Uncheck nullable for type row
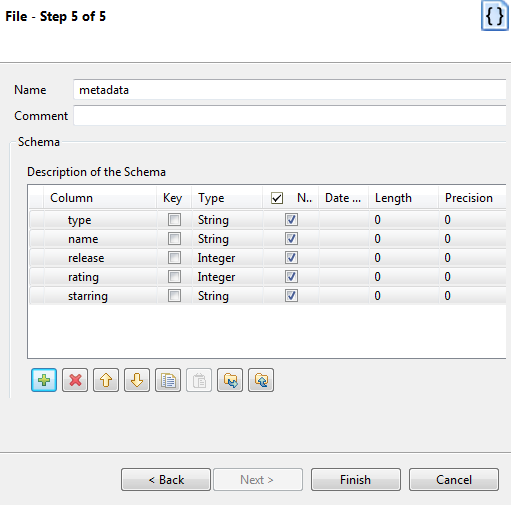This screenshot has width=511, height=505. coord(291,220)
